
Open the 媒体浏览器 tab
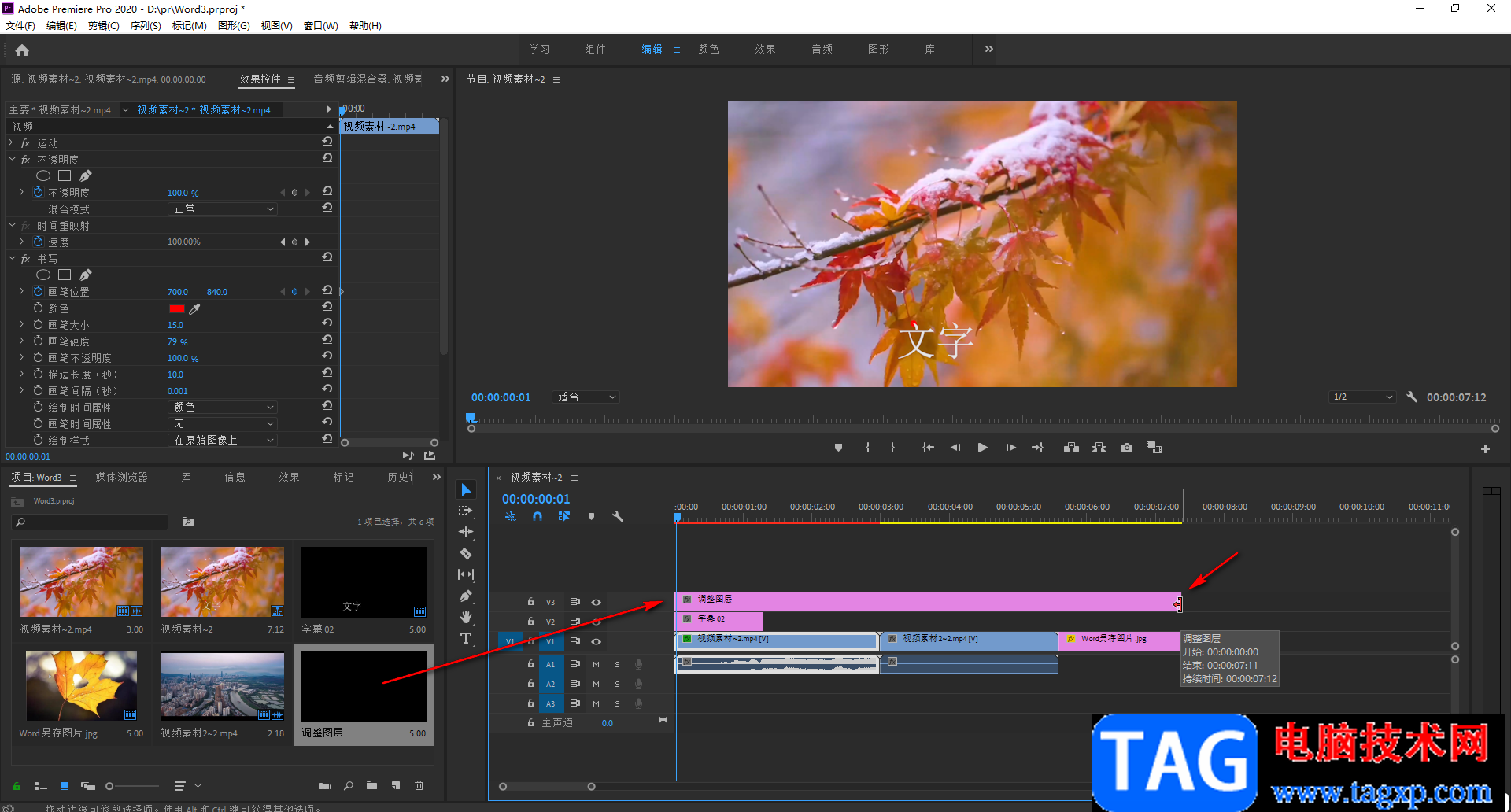121,477
